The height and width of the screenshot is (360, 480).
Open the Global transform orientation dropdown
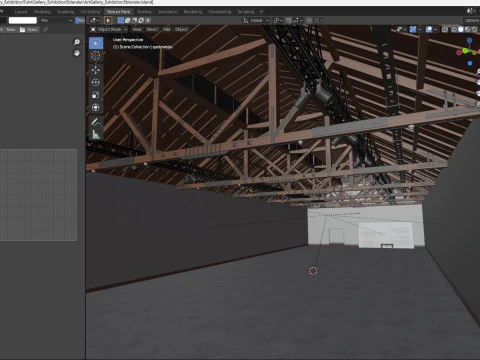point(256,21)
